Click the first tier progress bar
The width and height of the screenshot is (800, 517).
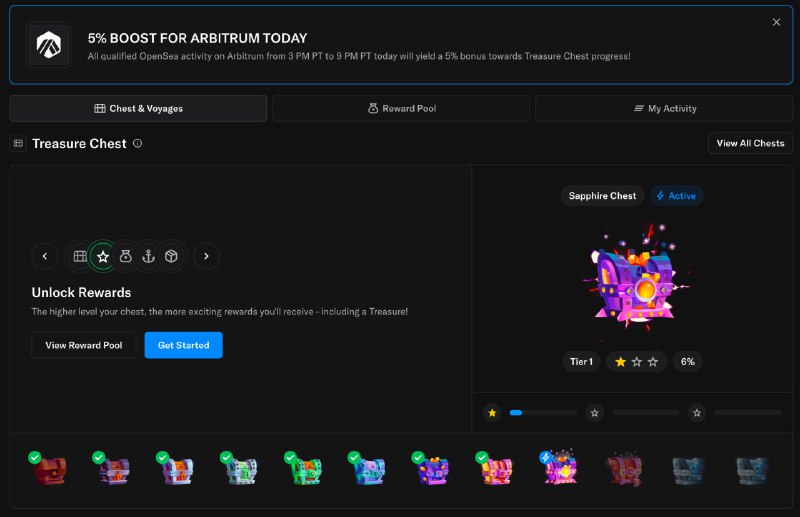[542, 412]
